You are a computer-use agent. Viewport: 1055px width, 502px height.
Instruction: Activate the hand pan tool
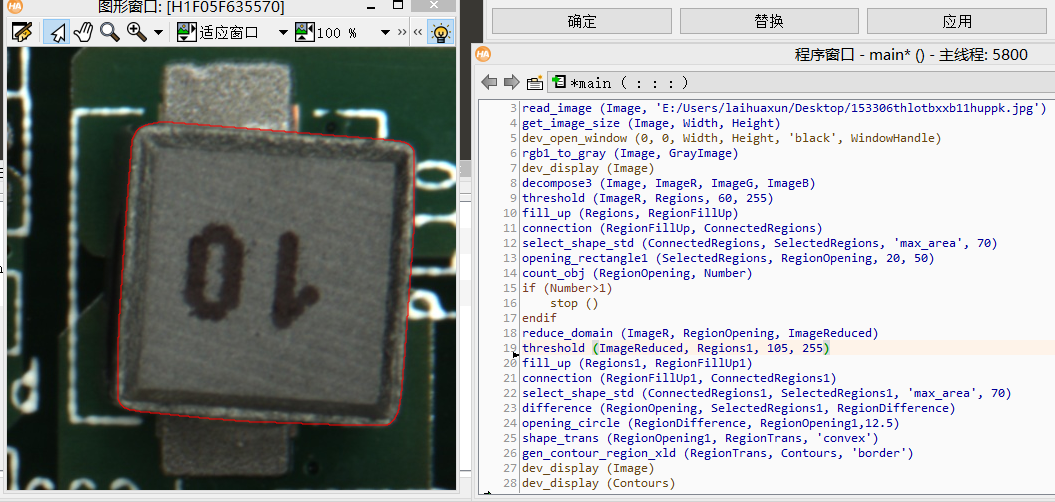click(x=83, y=32)
